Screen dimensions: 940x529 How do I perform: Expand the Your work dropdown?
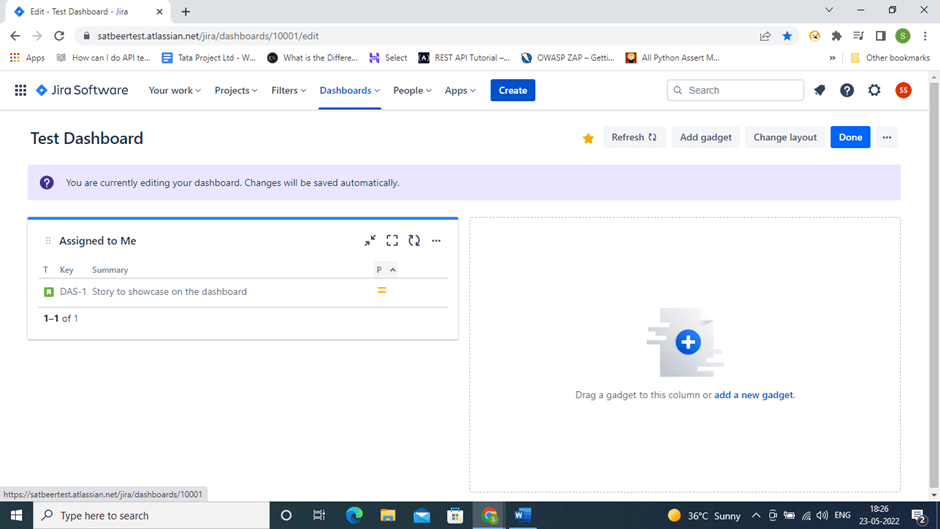175,90
